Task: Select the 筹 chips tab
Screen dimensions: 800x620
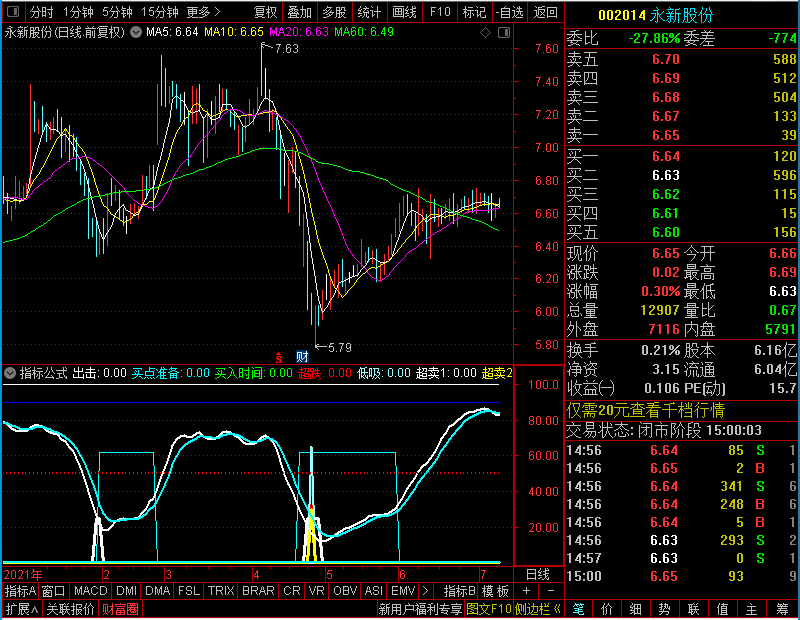Action: click(782, 609)
